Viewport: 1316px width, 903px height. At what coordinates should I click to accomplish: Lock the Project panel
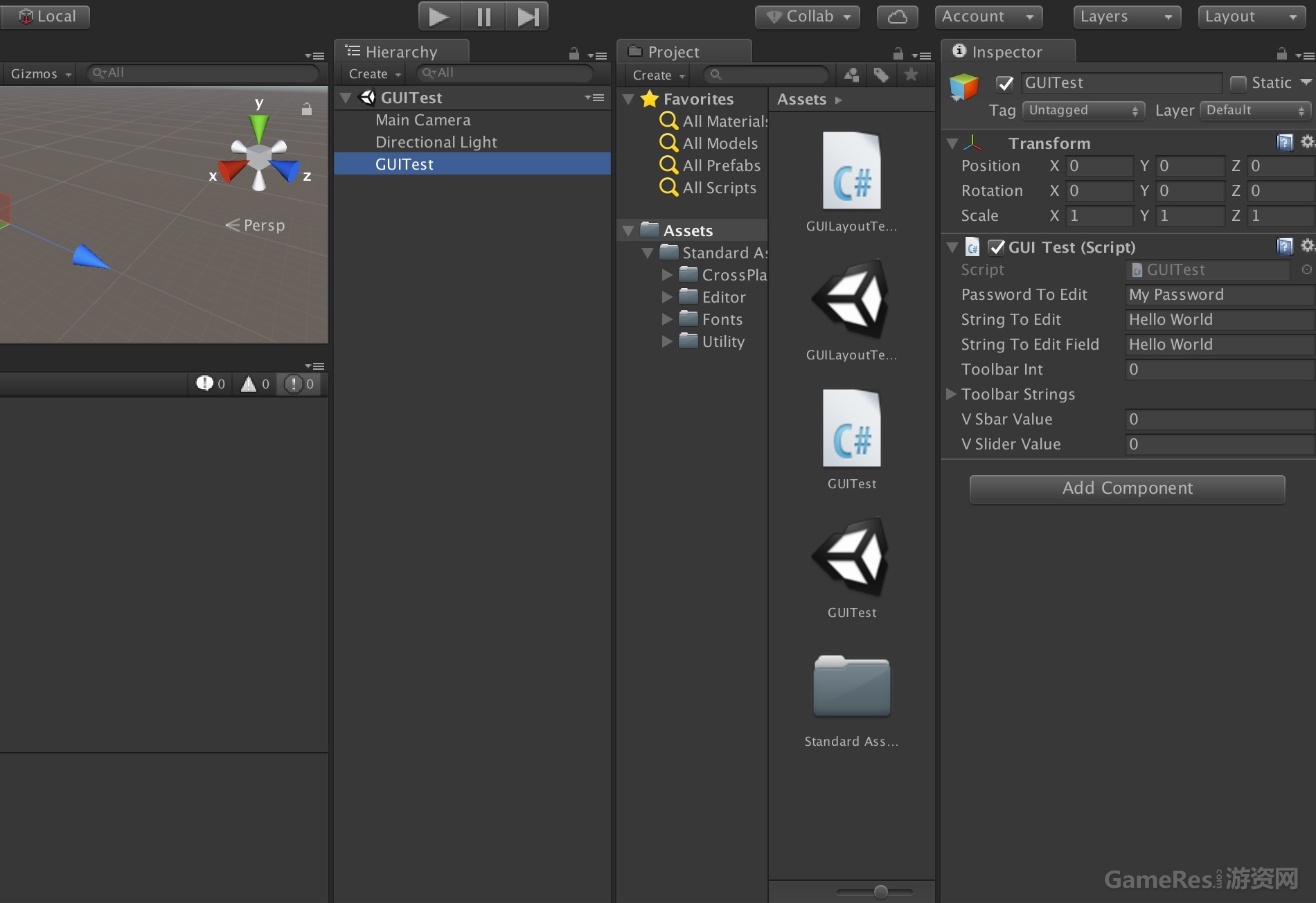[898, 53]
